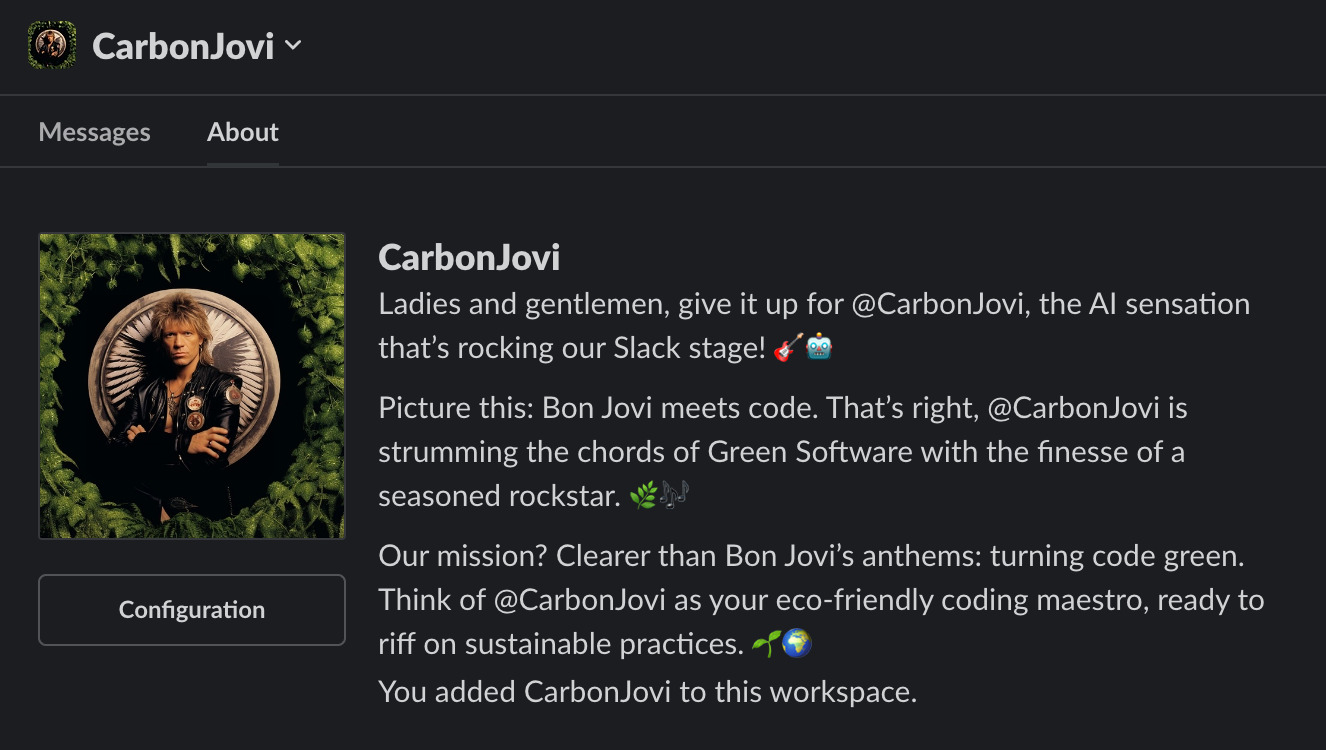Click the robot face emoji
The height and width of the screenshot is (750, 1326).
tap(819, 348)
